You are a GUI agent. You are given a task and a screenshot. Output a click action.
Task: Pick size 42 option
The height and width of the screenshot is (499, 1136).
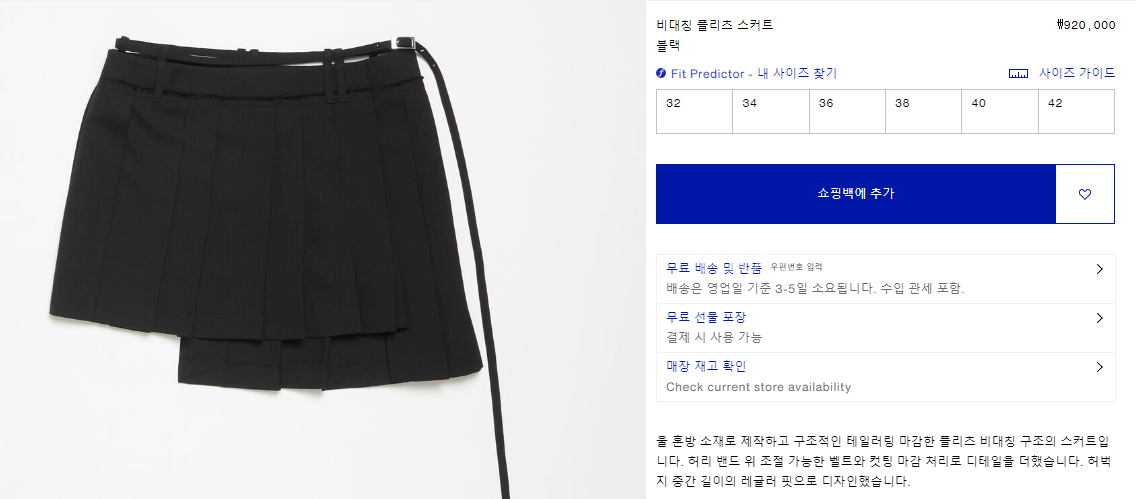1077,112
